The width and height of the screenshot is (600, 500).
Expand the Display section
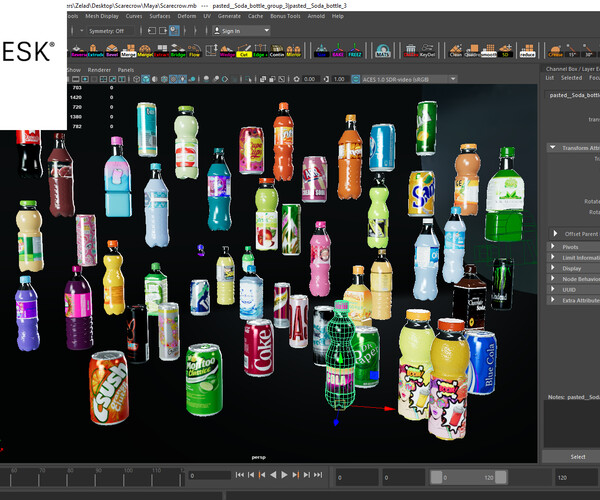coord(553,268)
